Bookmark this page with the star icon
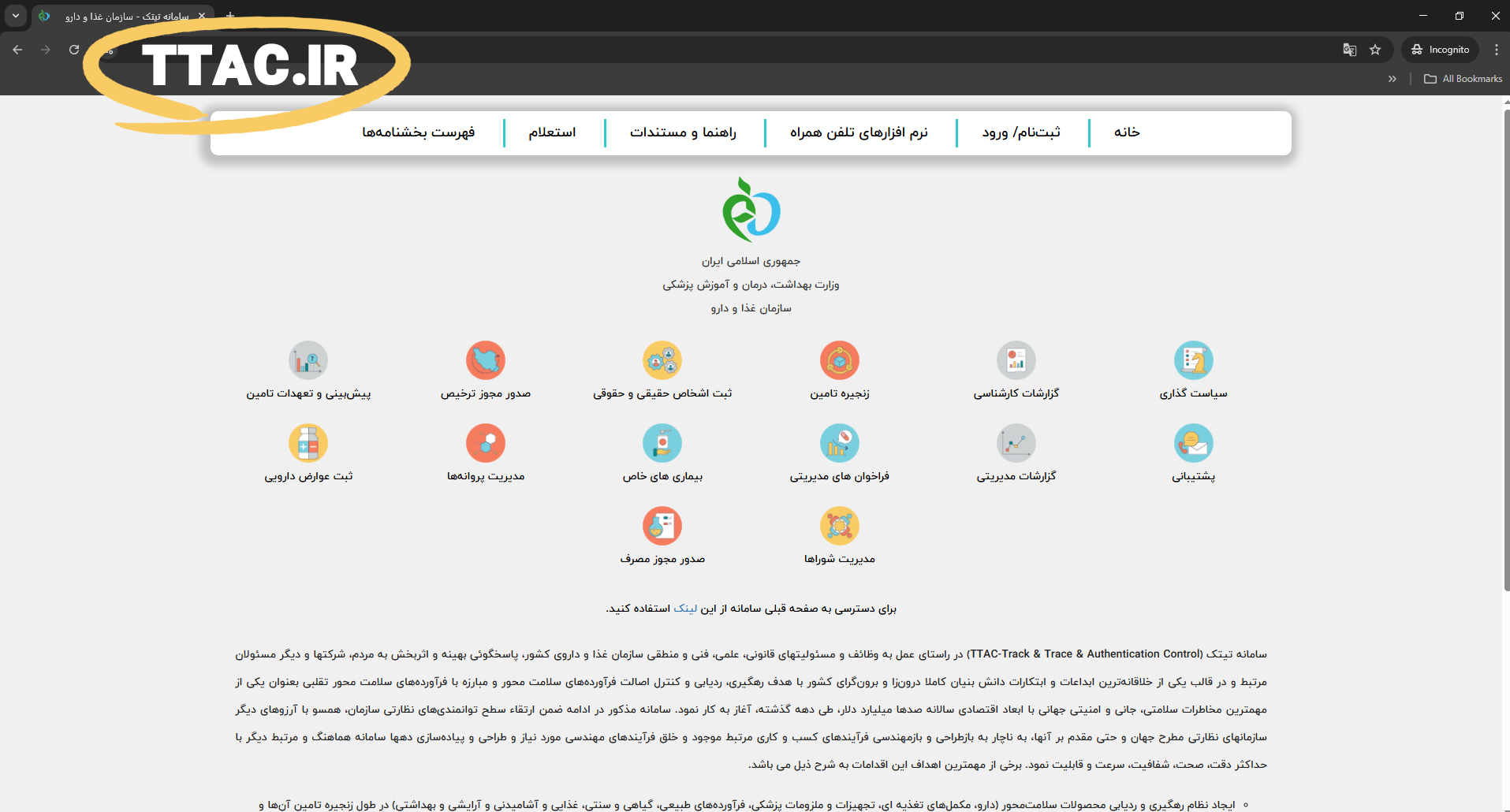Image resolution: width=1510 pixels, height=812 pixels. 1375,50
